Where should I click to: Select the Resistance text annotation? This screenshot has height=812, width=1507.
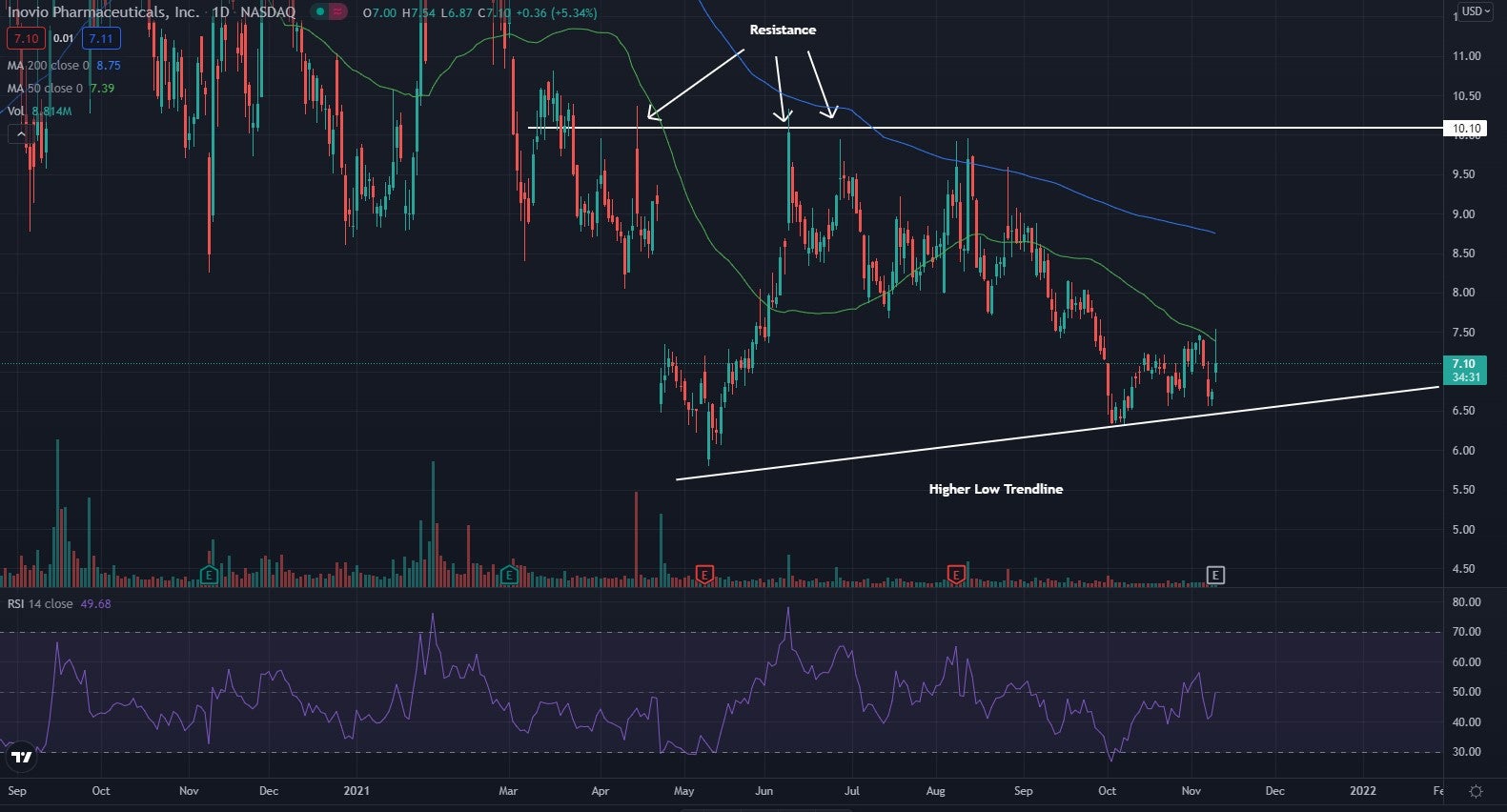coord(783,30)
